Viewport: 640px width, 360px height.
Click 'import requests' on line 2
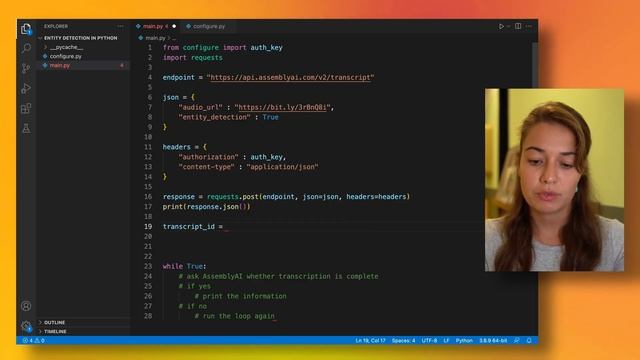click(193, 58)
